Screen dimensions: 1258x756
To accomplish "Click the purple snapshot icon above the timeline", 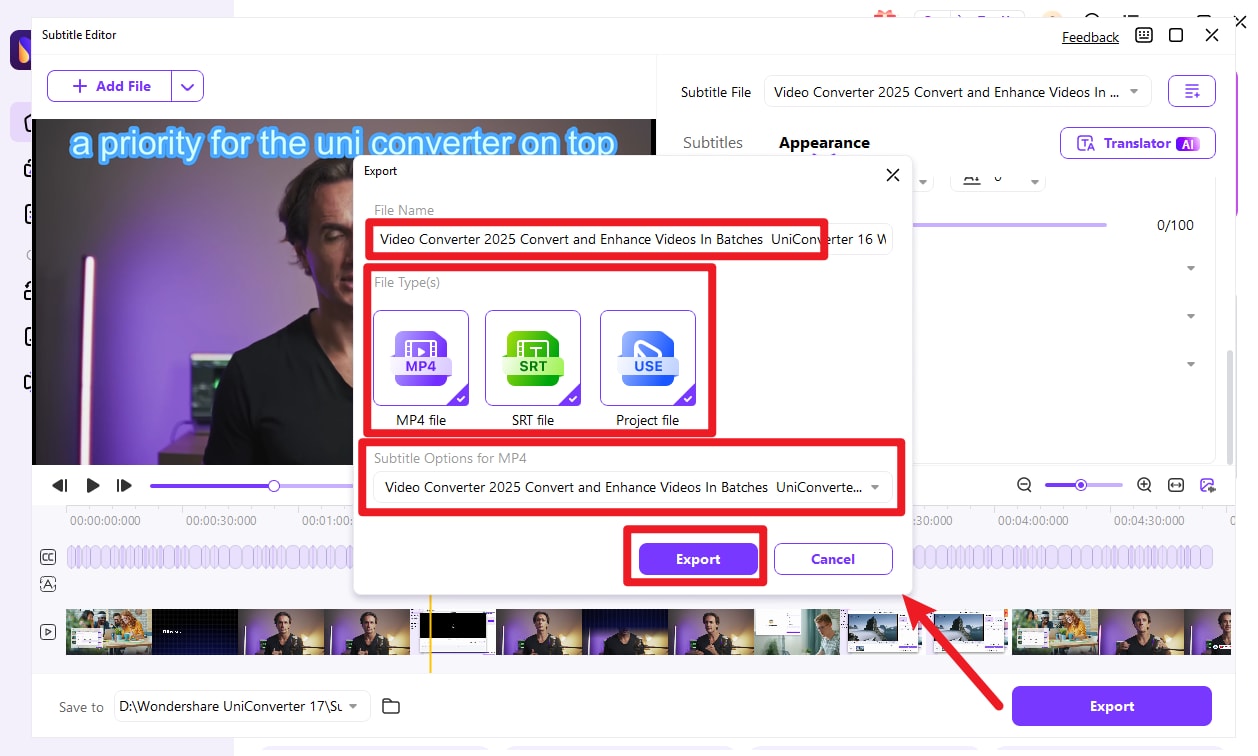I will [x=1206, y=484].
